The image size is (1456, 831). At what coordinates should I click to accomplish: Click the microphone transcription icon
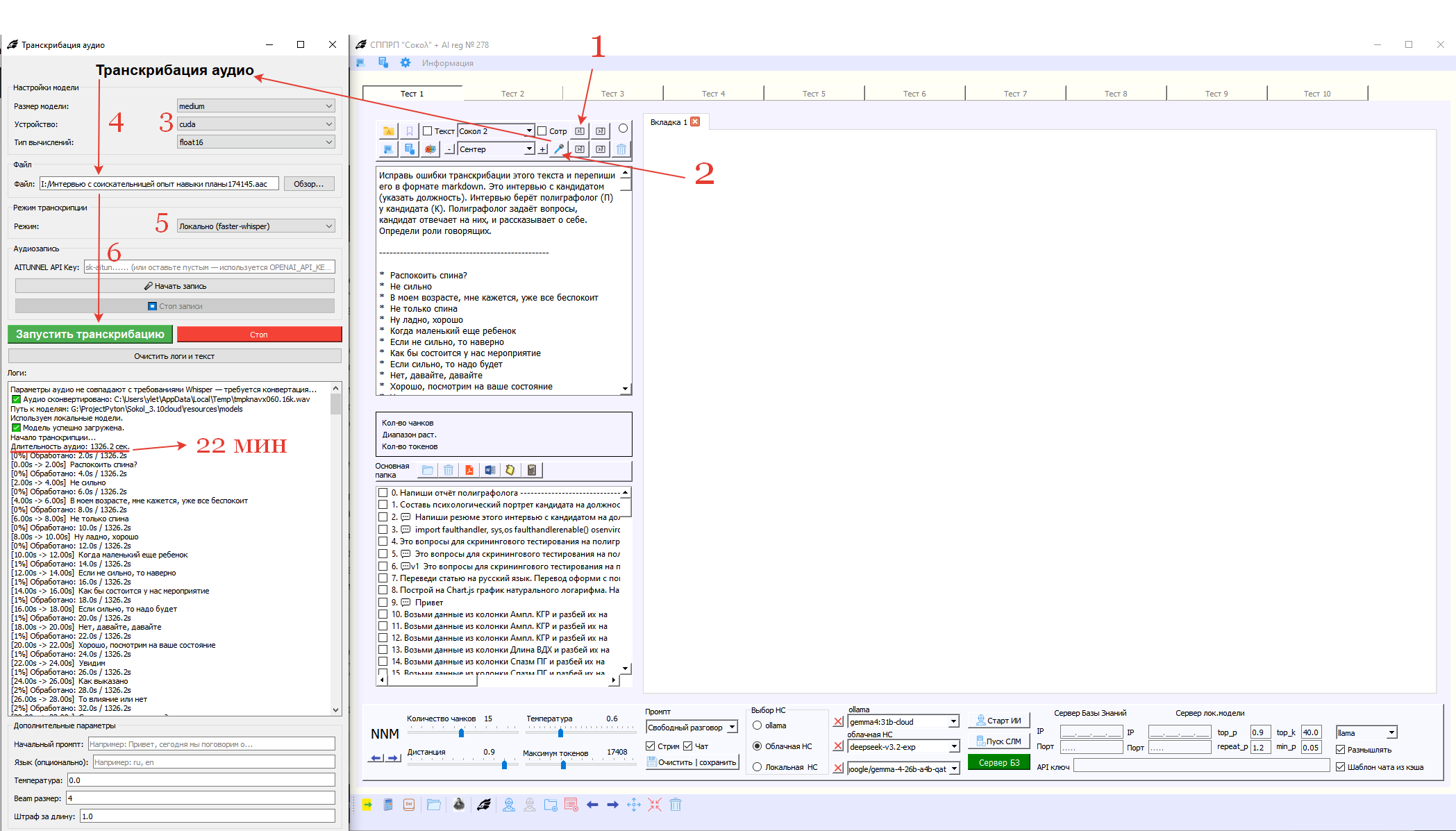[559, 149]
